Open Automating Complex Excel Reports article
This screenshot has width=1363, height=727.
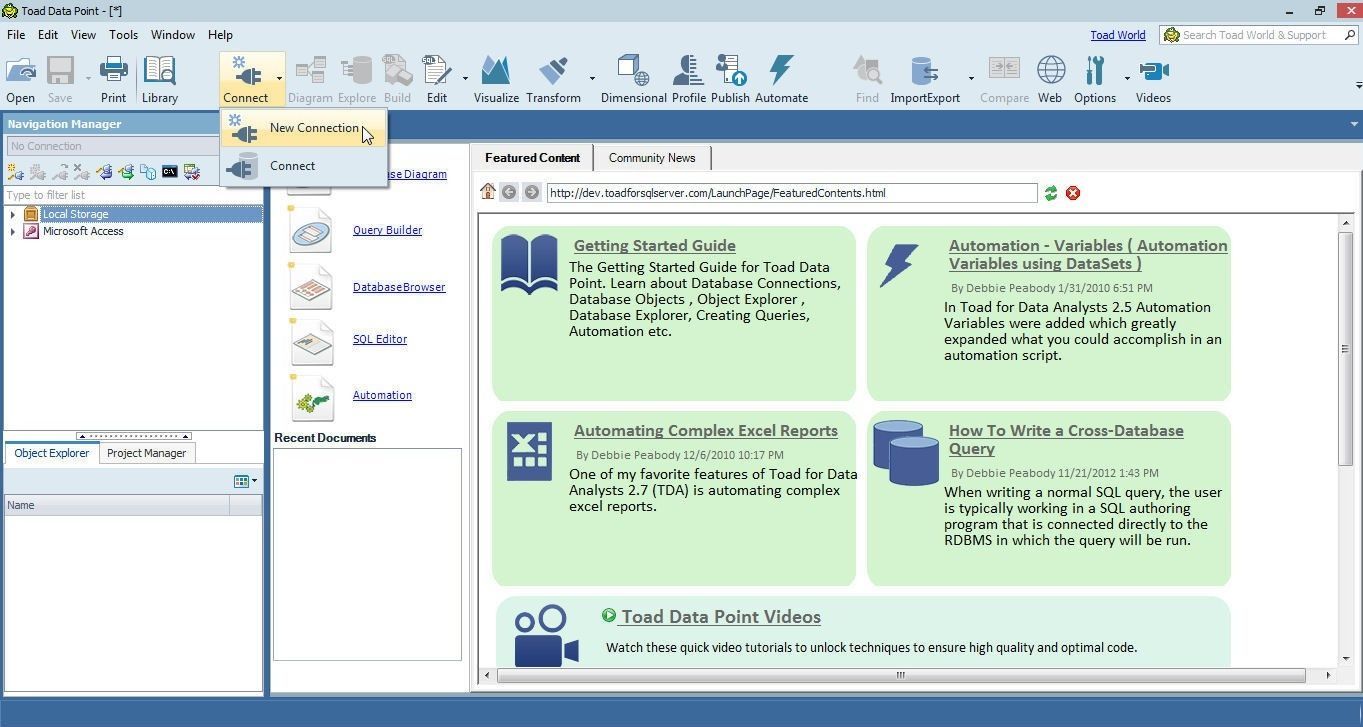(x=705, y=431)
